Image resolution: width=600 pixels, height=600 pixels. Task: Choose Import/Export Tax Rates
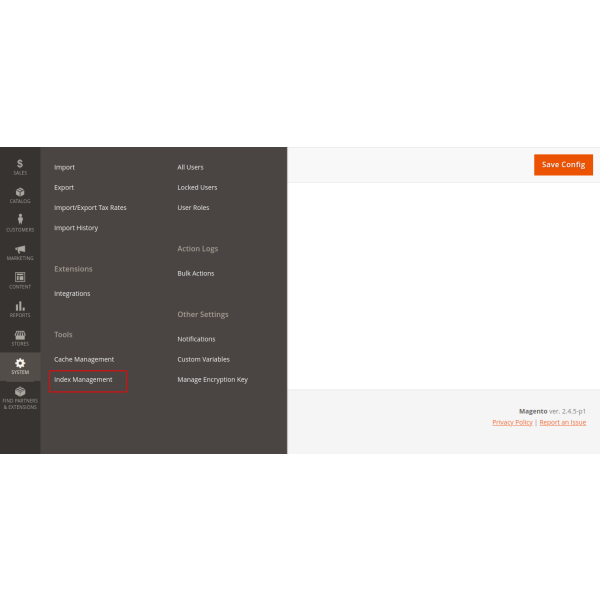tap(90, 207)
